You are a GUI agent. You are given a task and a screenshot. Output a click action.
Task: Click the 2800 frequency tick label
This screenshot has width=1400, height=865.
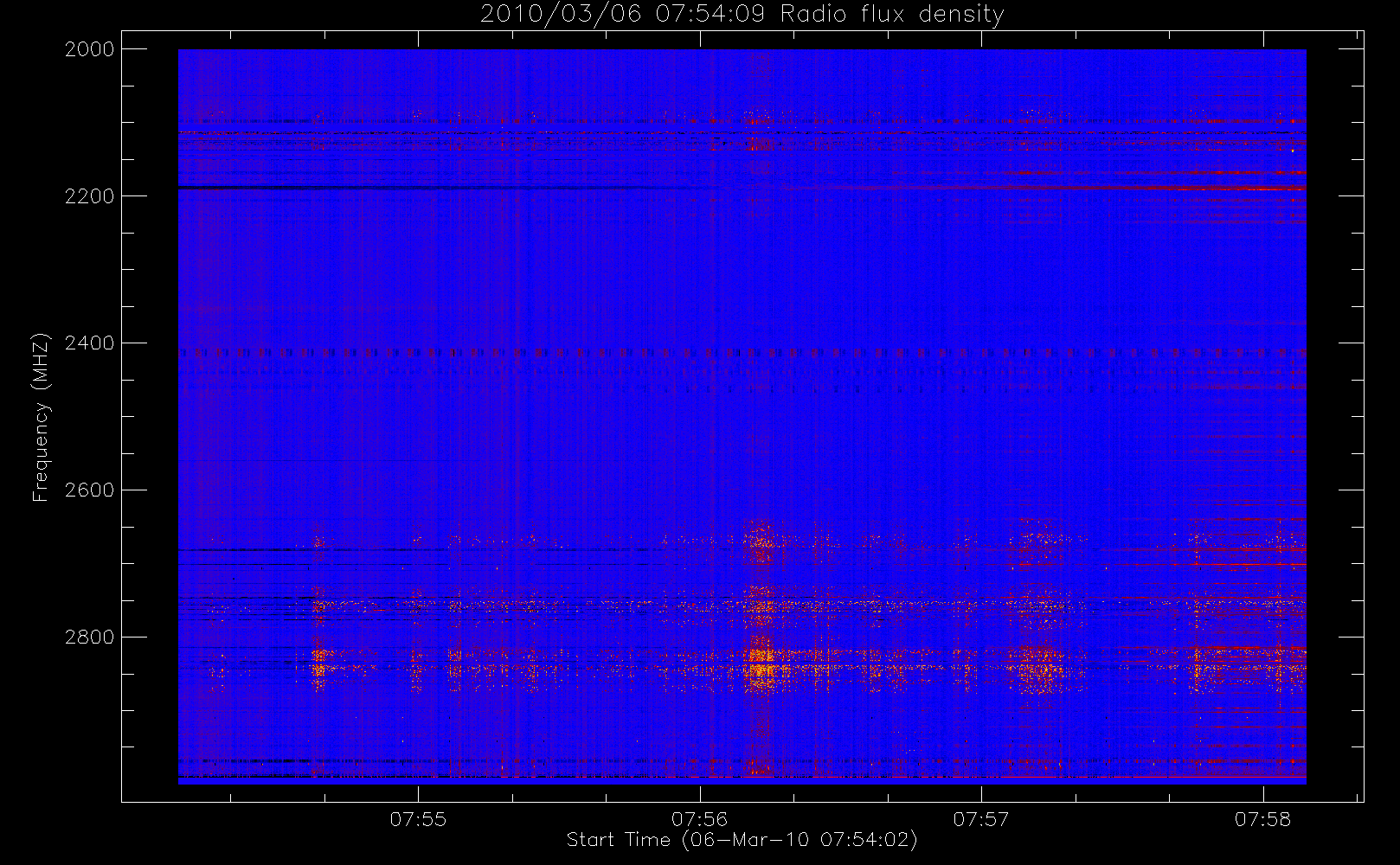90,638
